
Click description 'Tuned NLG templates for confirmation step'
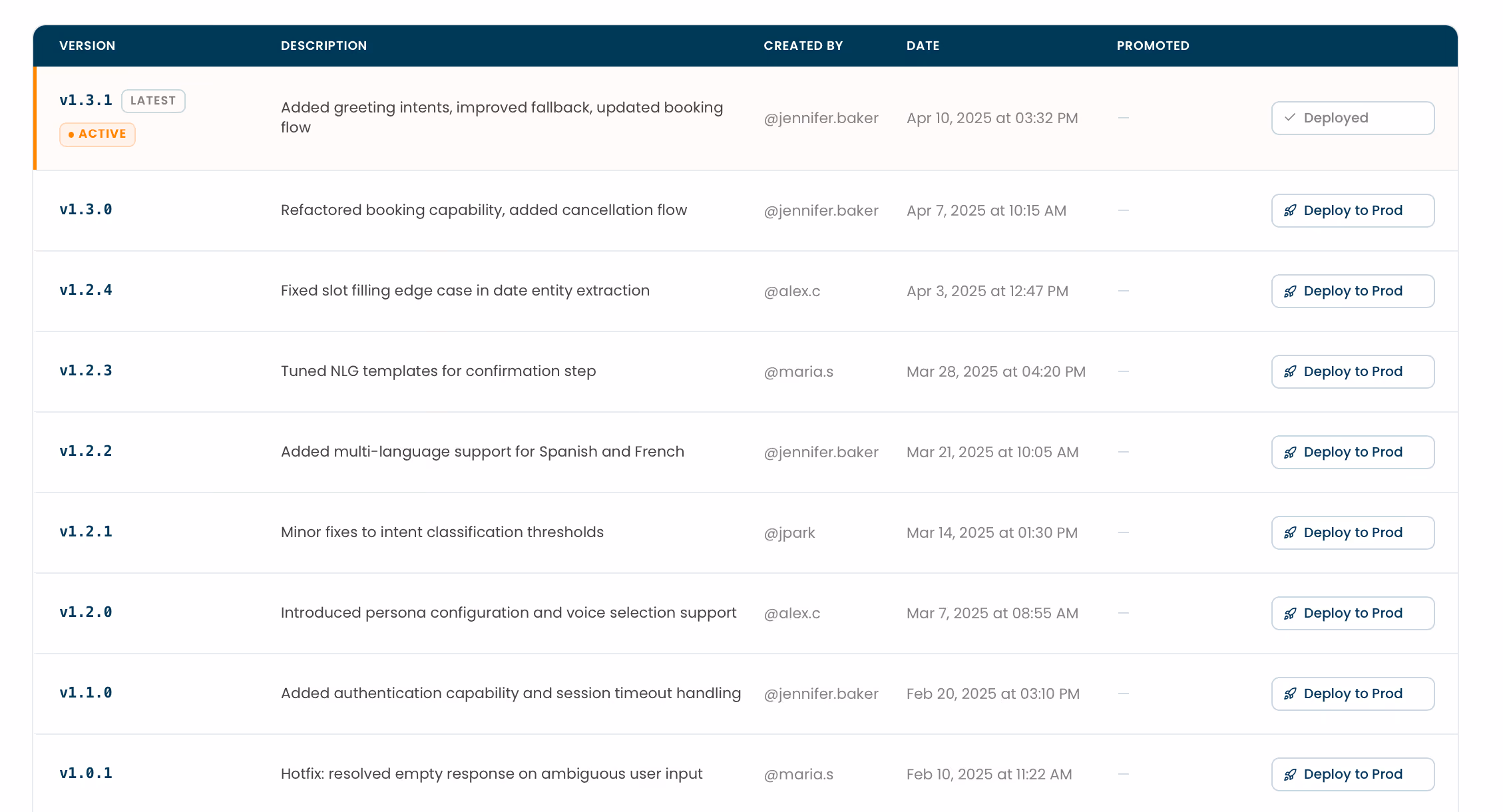point(438,371)
